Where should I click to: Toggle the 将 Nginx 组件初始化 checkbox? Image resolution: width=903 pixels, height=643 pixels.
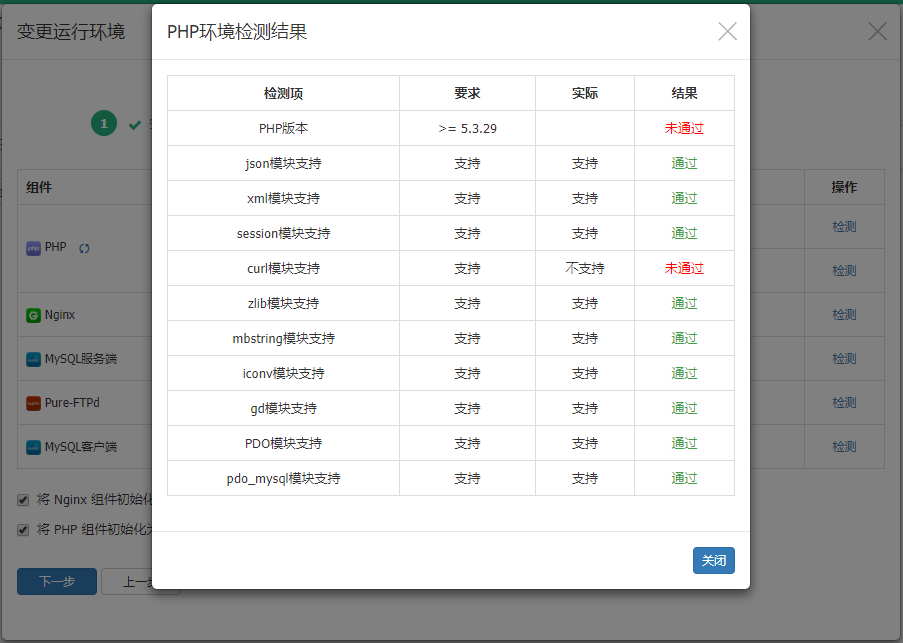23,499
